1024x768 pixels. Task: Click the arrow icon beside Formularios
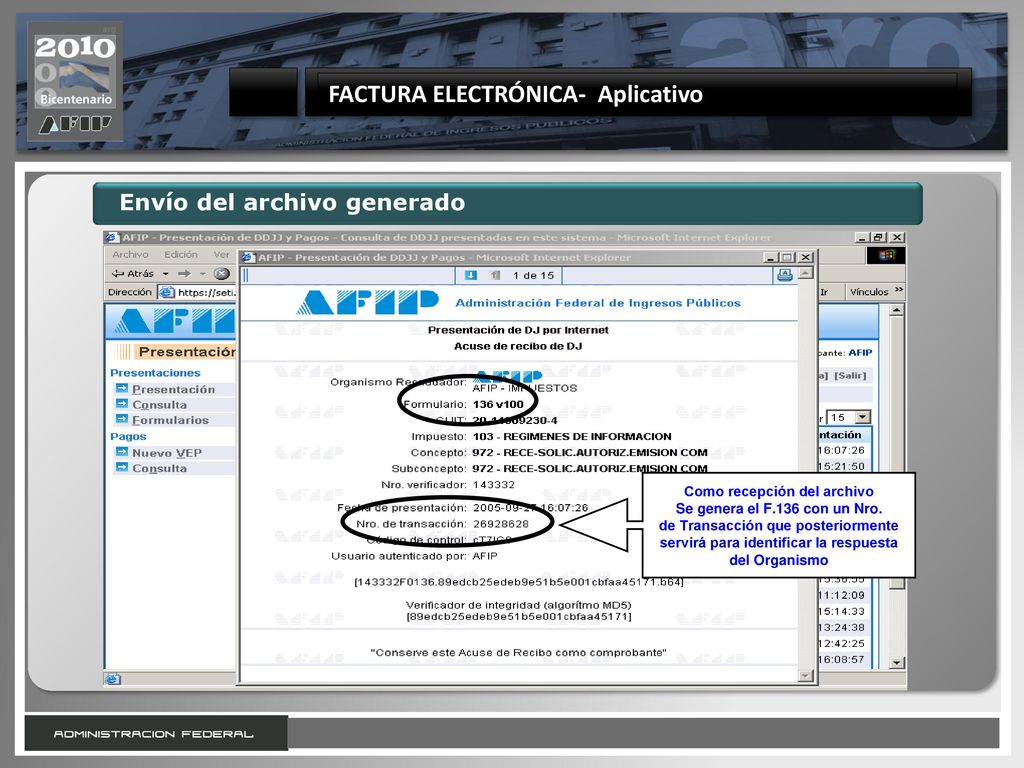tap(121, 419)
